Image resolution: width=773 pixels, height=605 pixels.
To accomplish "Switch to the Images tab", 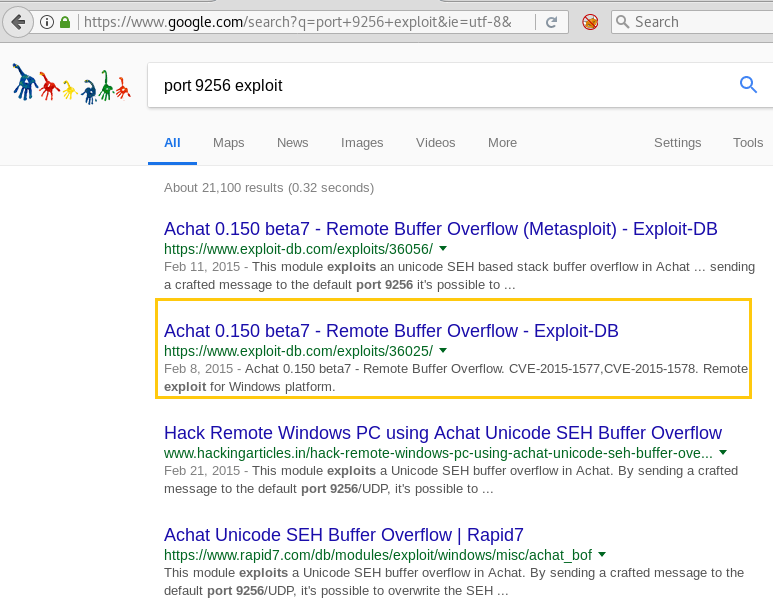I will coord(362,143).
